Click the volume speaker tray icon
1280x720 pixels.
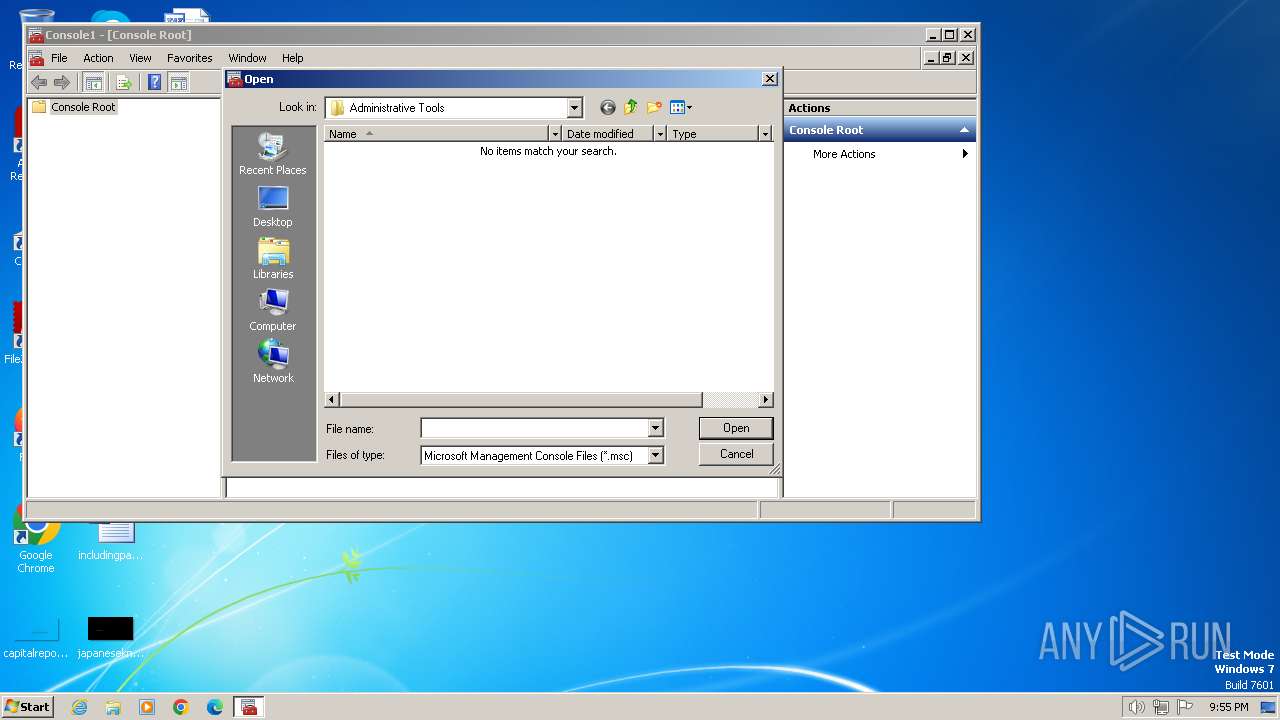[x=1136, y=707]
